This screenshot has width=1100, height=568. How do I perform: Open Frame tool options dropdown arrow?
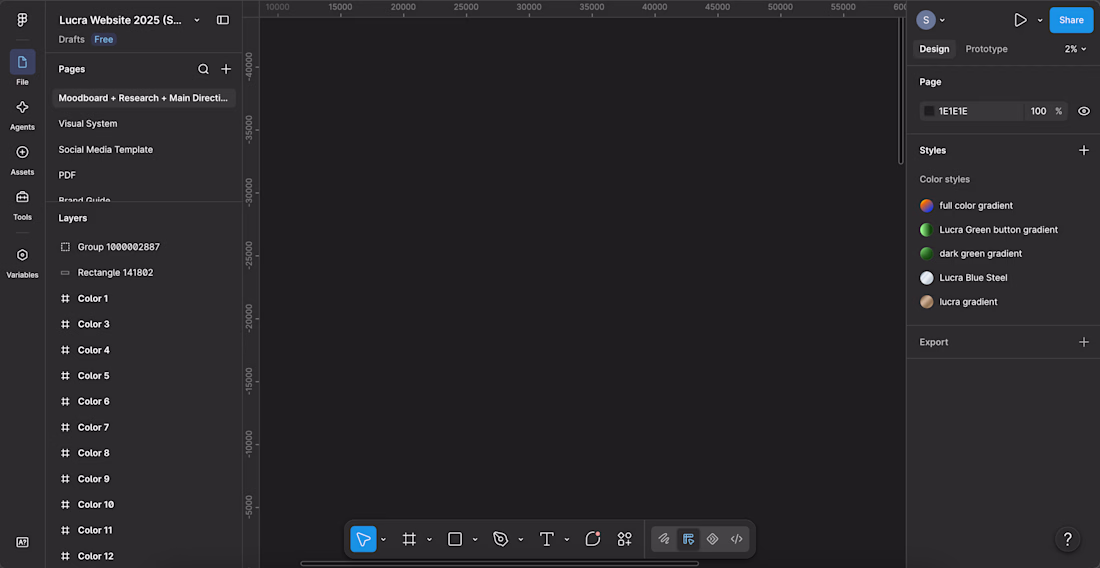pyautogui.click(x=429, y=539)
